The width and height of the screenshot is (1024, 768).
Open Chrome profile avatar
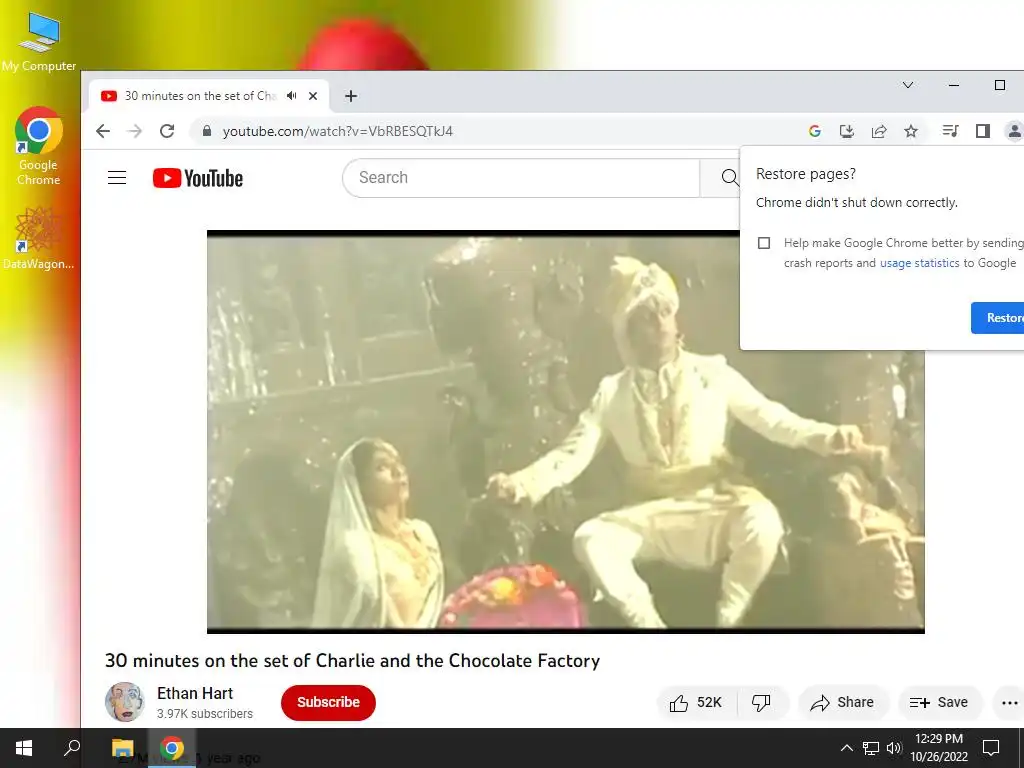[x=1014, y=131]
